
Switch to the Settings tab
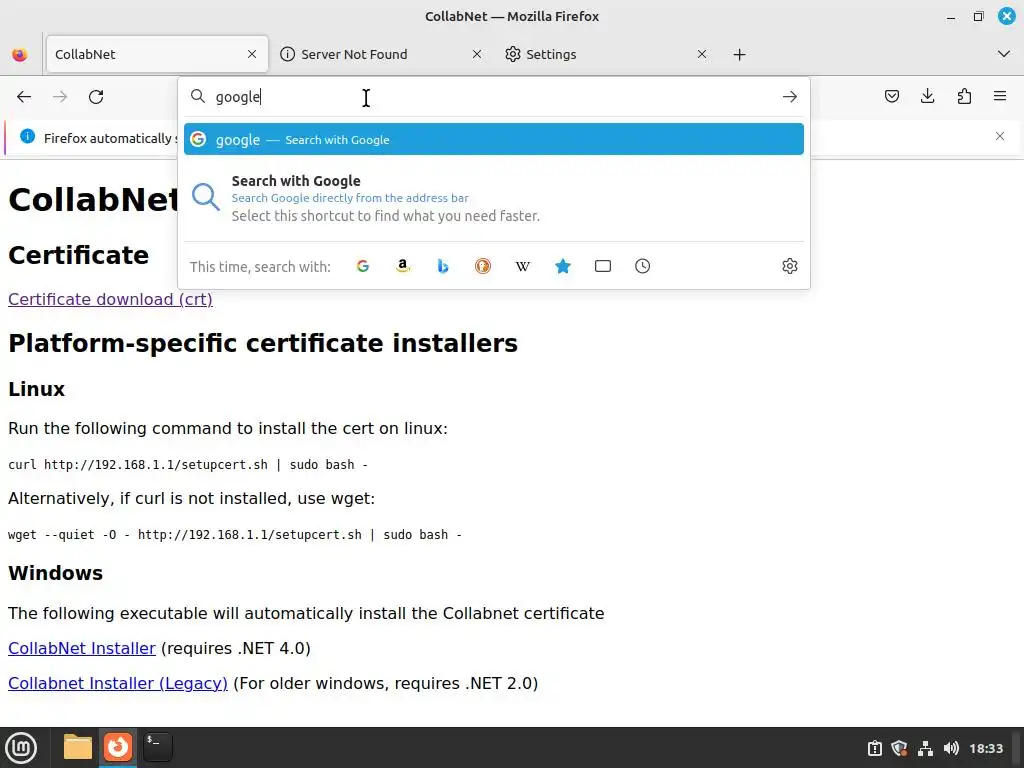point(607,54)
